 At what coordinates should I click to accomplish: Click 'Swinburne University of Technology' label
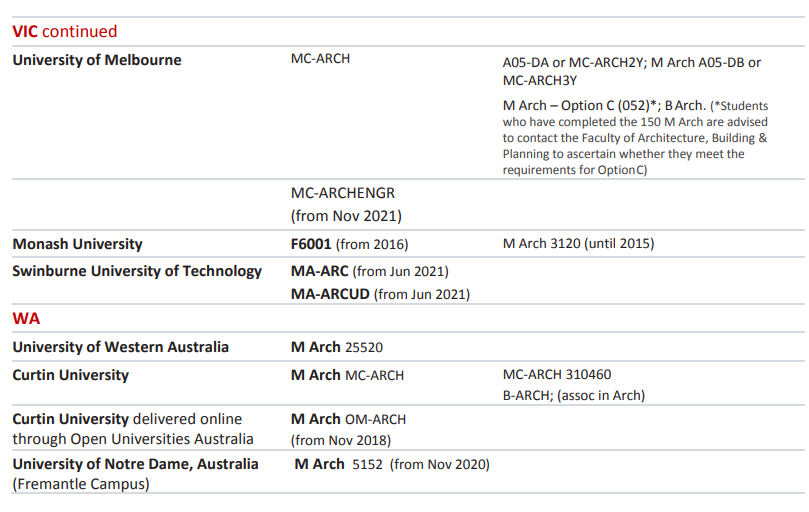tap(137, 271)
